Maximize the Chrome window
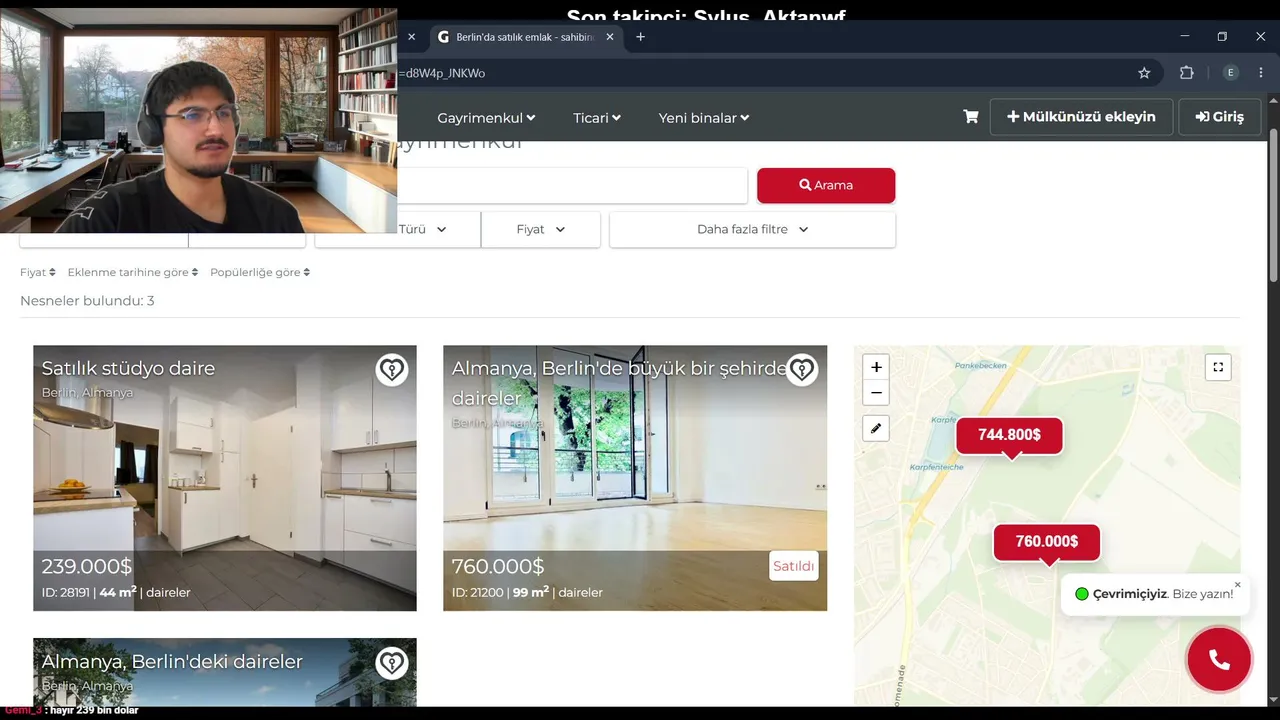1280x720 pixels. tap(1222, 36)
